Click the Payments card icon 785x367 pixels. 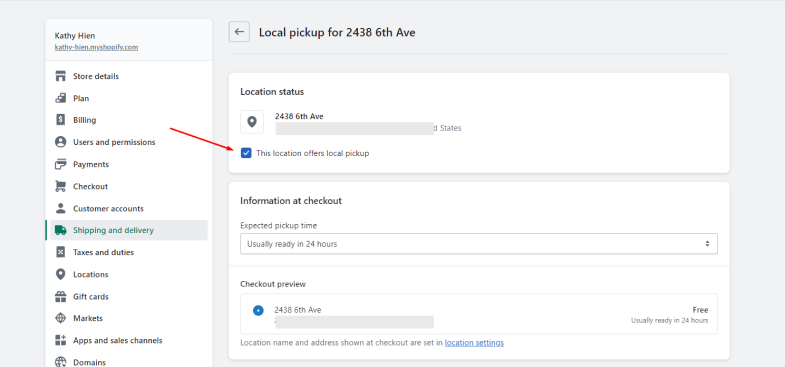click(61, 164)
